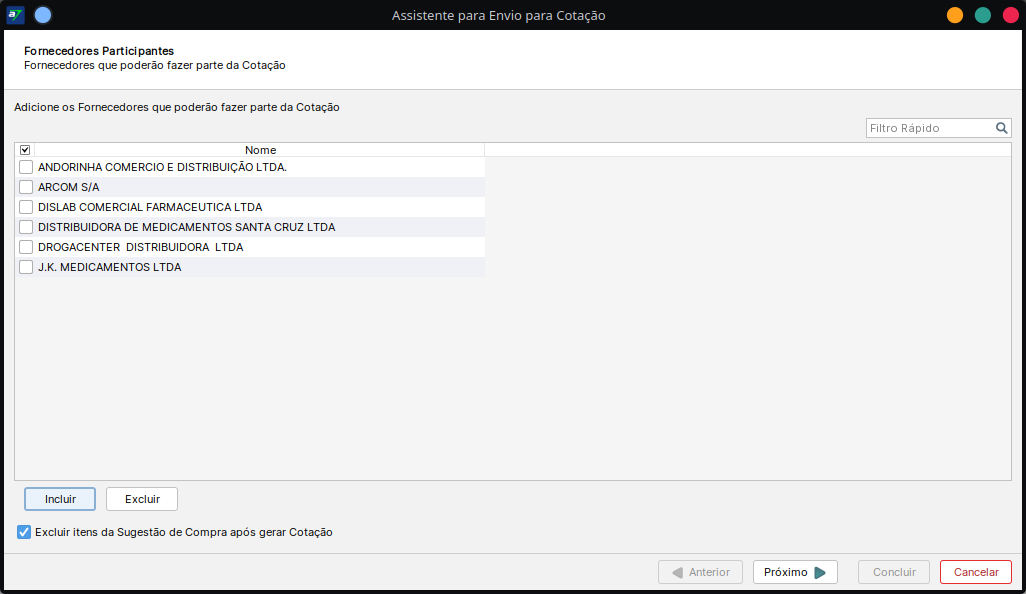Click the green maximize window circle

[x=983, y=15]
